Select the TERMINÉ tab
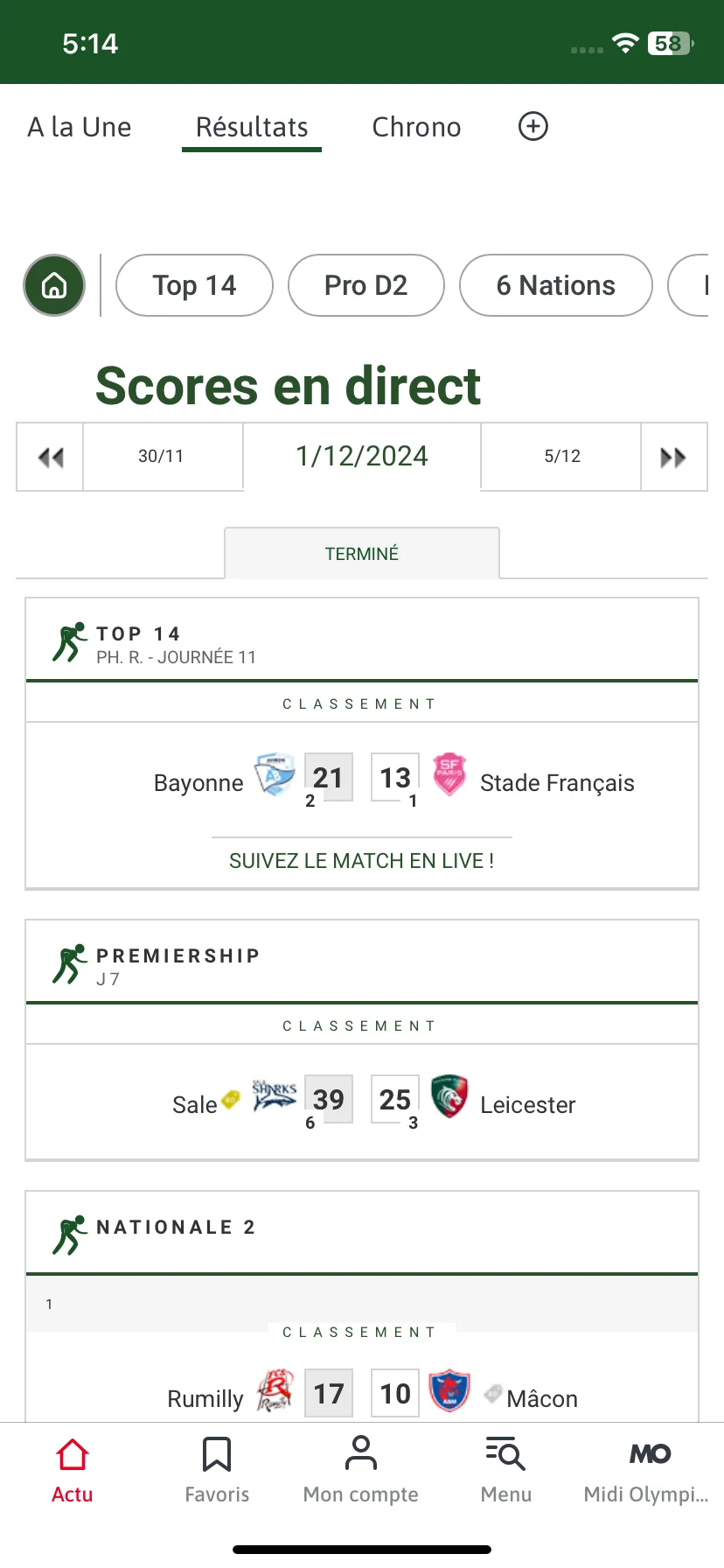Viewport: 724px width, 1568px height. click(x=362, y=553)
